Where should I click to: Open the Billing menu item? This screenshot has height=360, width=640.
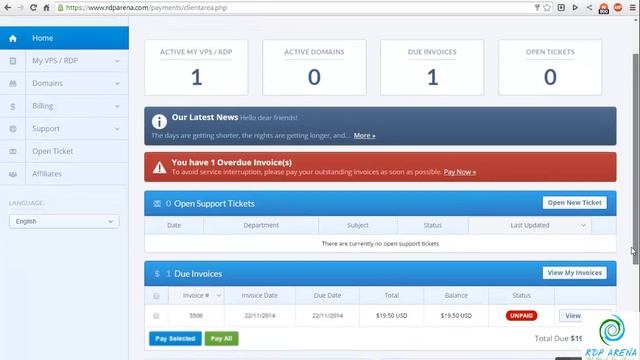[64, 106]
